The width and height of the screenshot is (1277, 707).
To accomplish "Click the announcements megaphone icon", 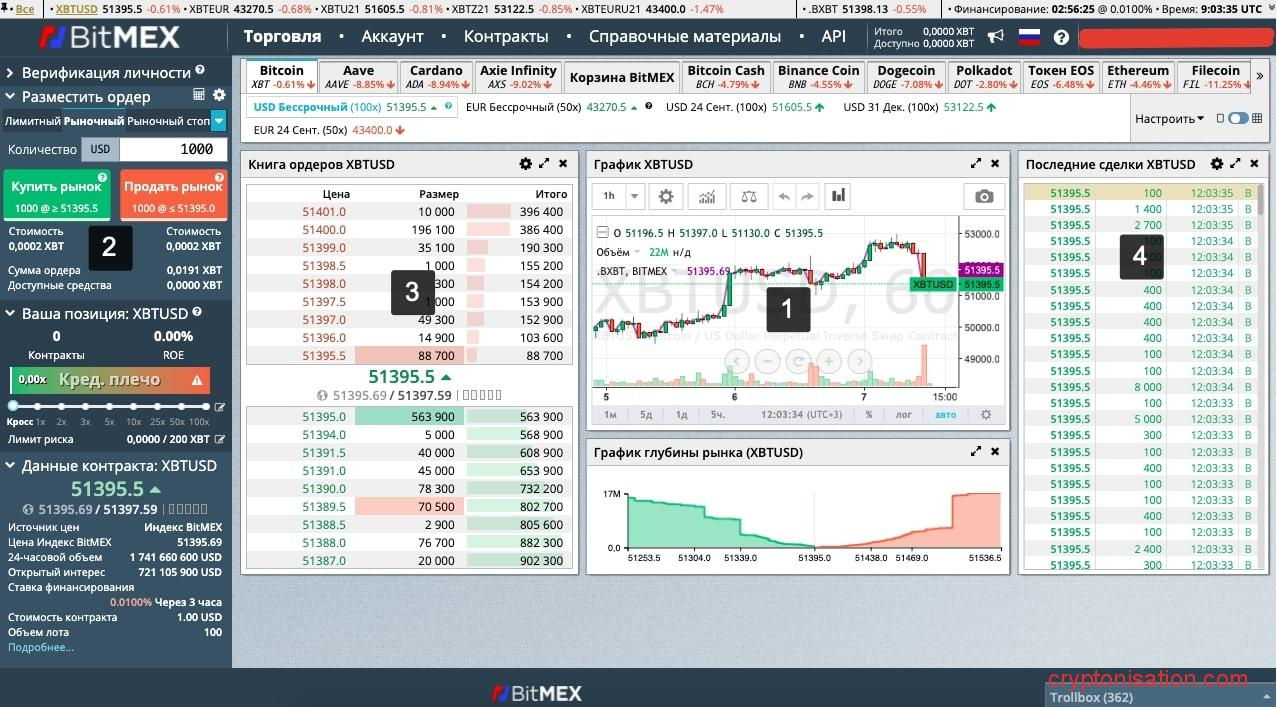I will tap(995, 37).
